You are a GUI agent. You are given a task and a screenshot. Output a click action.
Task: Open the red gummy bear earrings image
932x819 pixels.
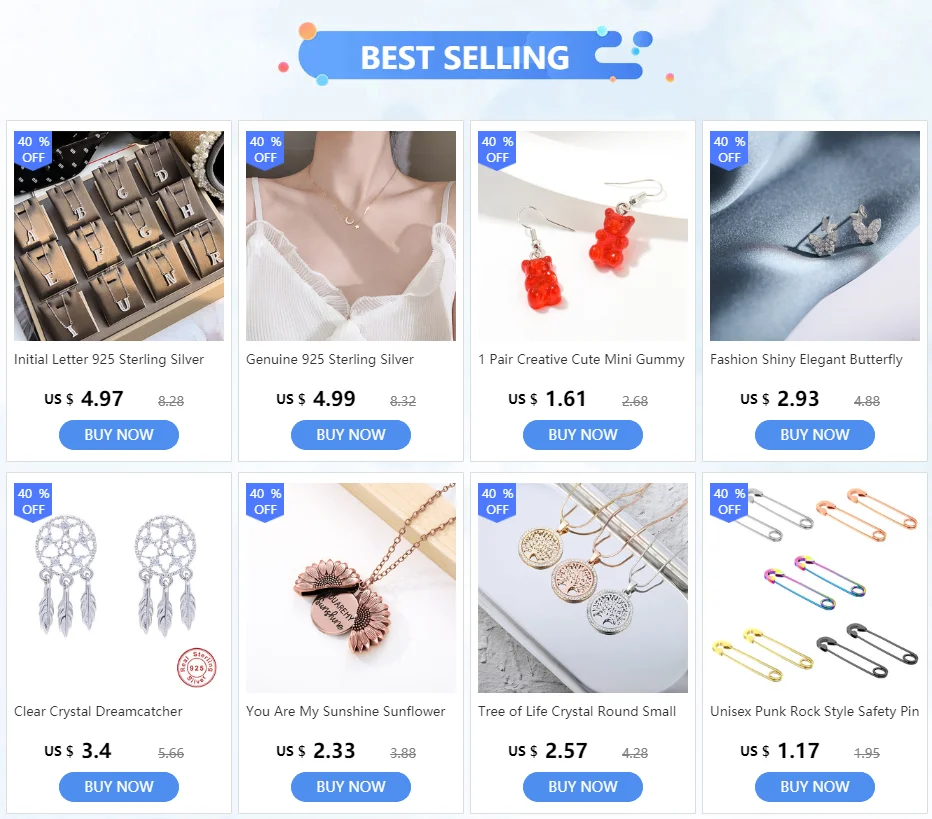pyautogui.click(x=582, y=236)
